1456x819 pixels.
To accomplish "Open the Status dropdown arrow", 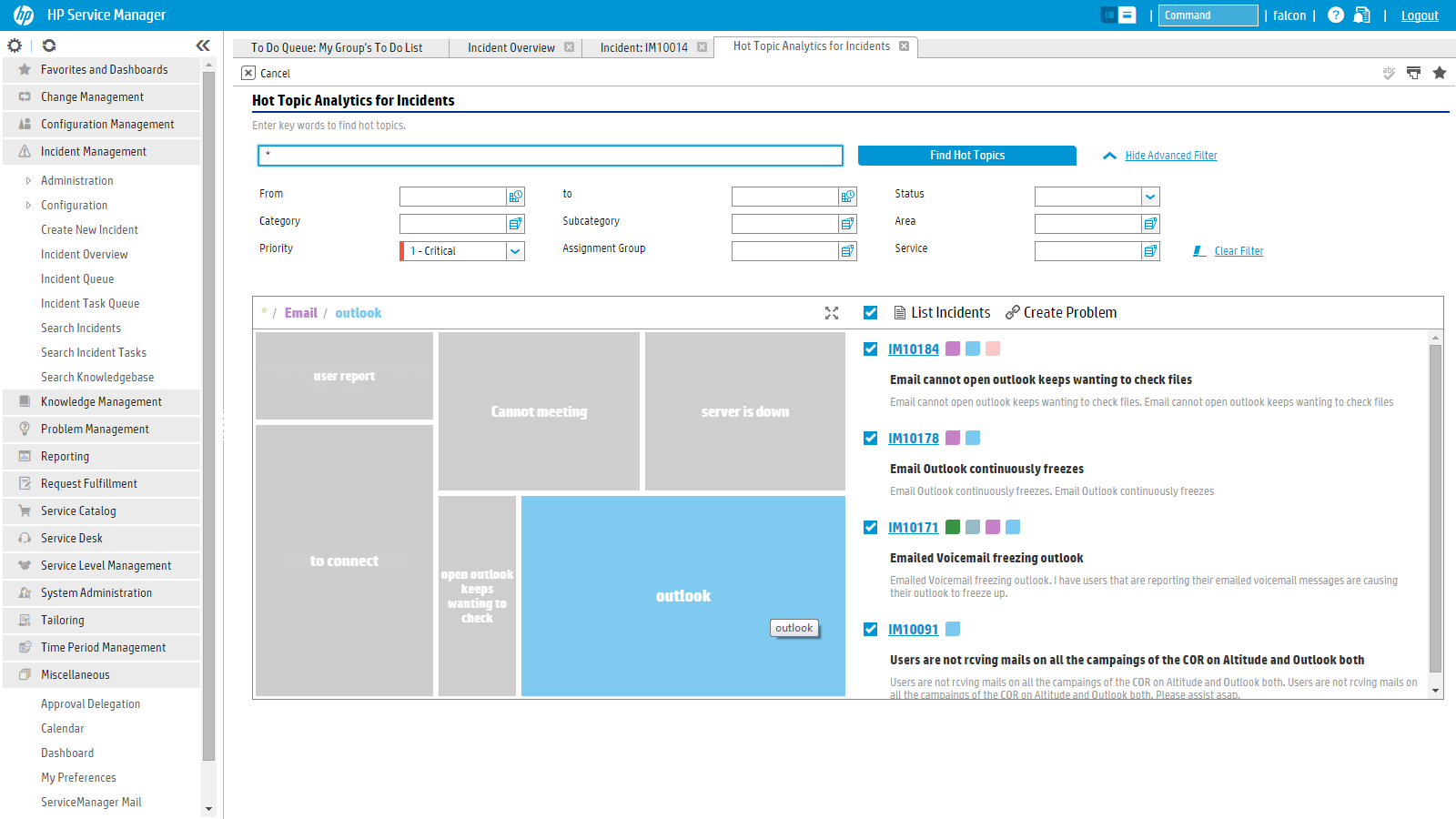I will [x=1150, y=197].
